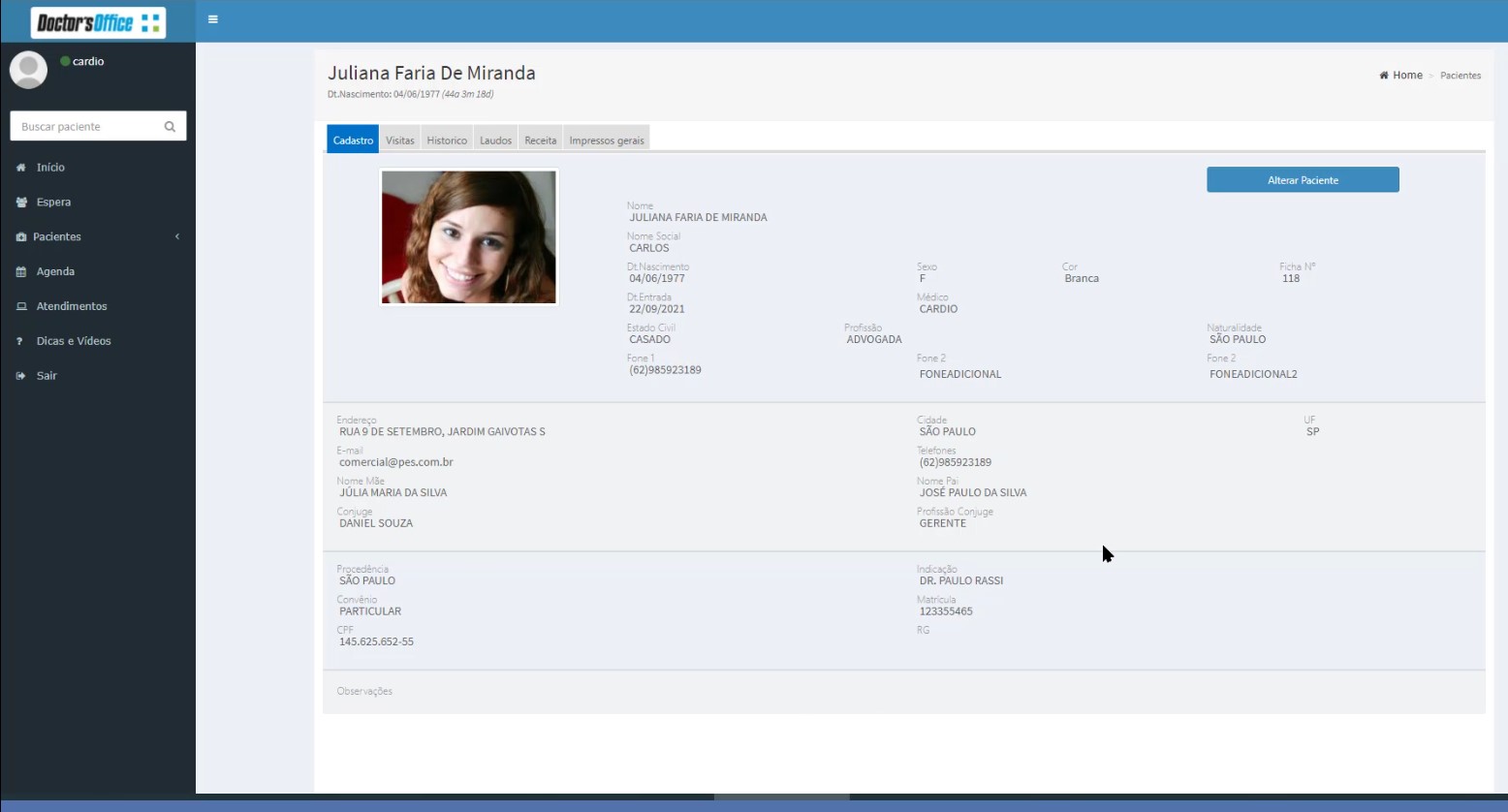Click the Pacientes briefcase icon
This screenshot has height=812, width=1508.
coord(21,237)
